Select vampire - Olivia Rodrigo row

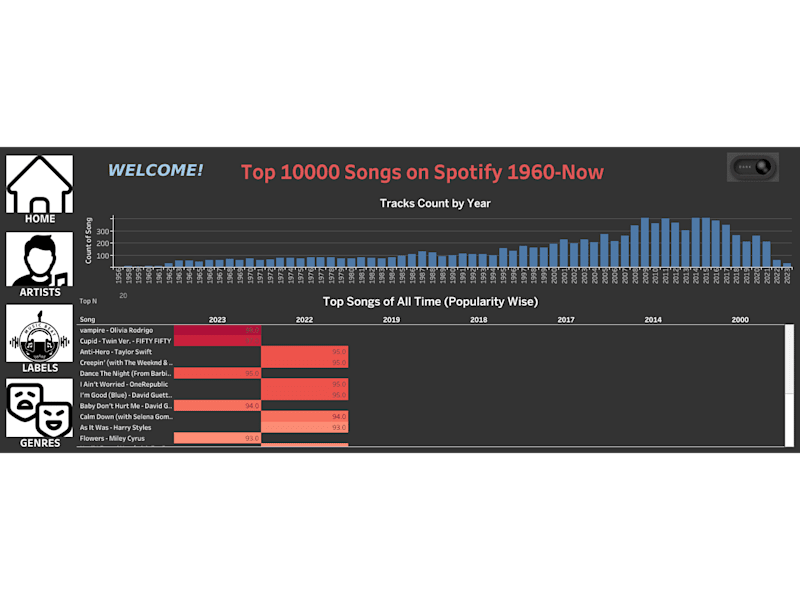pyautogui.click(x=116, y=330)
